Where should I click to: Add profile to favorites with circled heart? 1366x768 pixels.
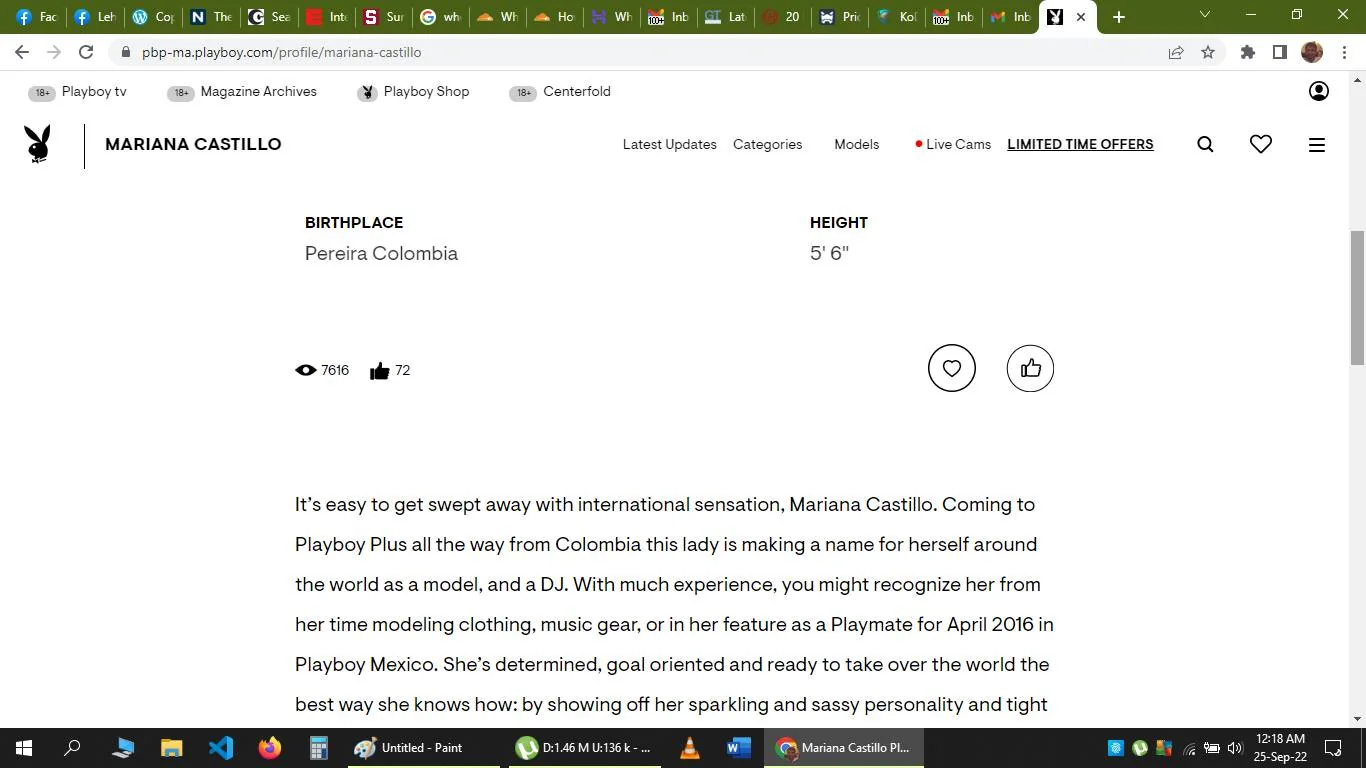pos(952,369)
